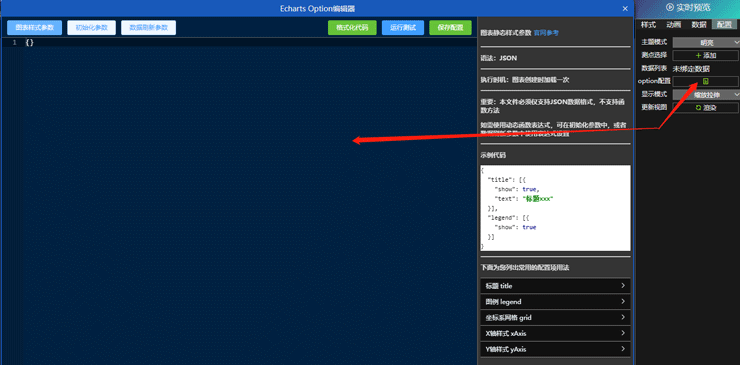
Task: Open the 配置 tab
Action: [x=724, y=25]
